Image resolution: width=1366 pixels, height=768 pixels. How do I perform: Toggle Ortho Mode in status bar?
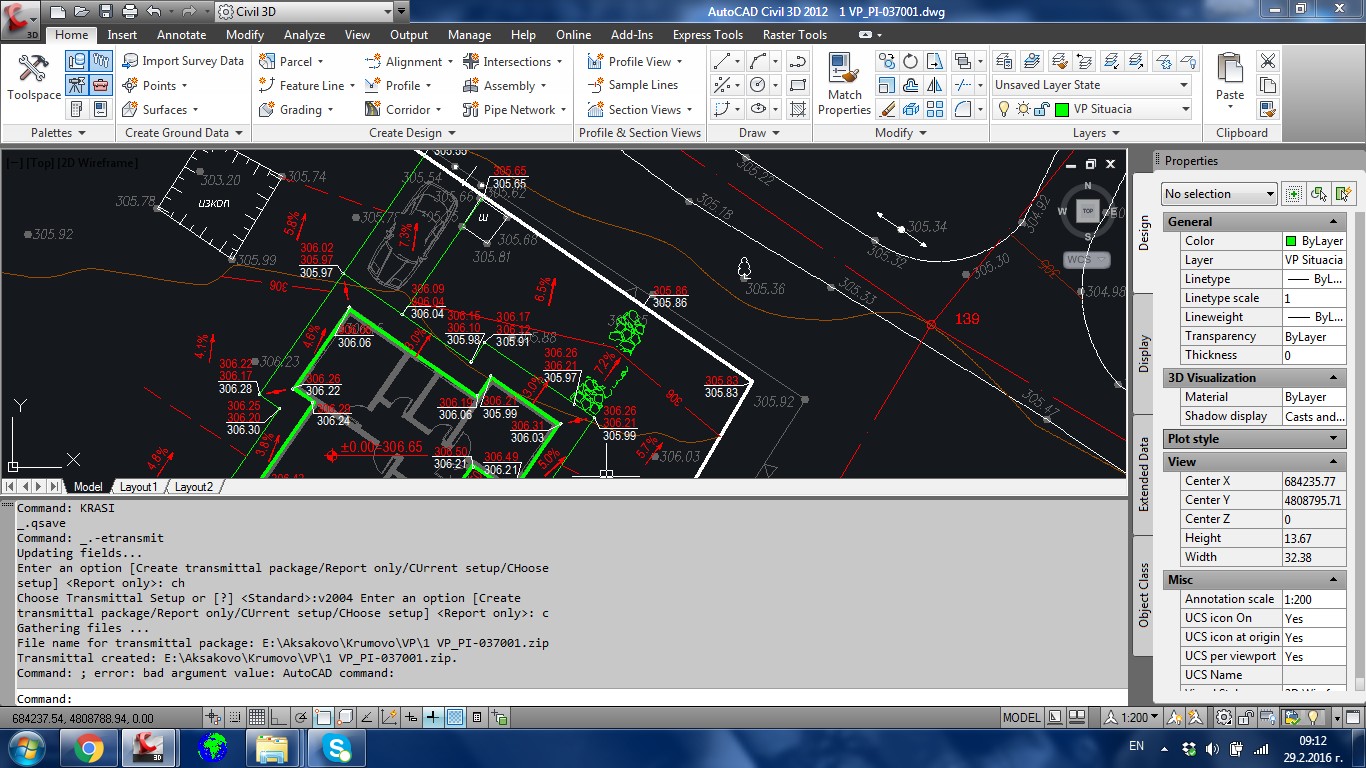(278, 717)
